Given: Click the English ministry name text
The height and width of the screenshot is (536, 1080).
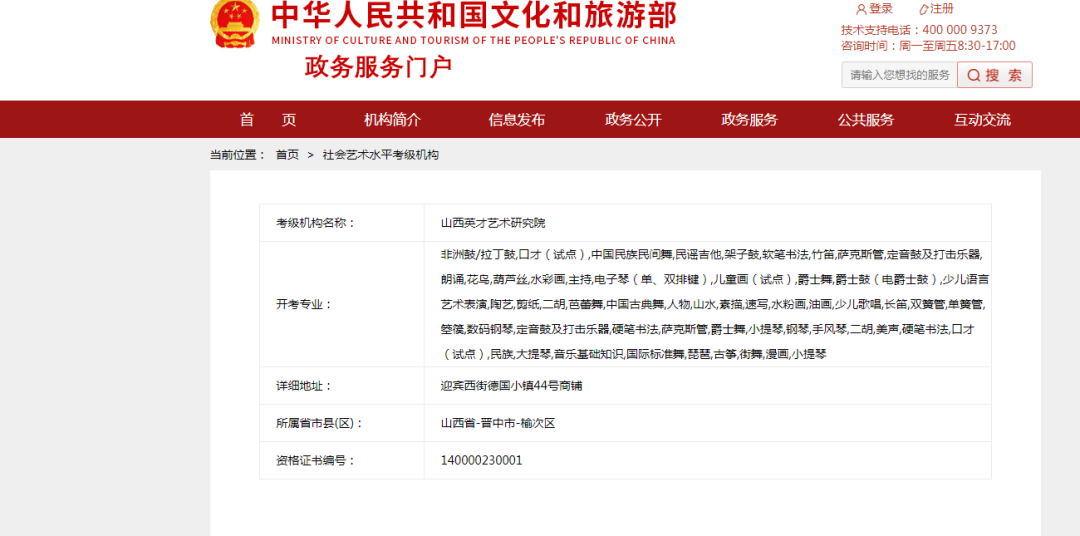Looking at the screenshot, I should click(474, 41).
